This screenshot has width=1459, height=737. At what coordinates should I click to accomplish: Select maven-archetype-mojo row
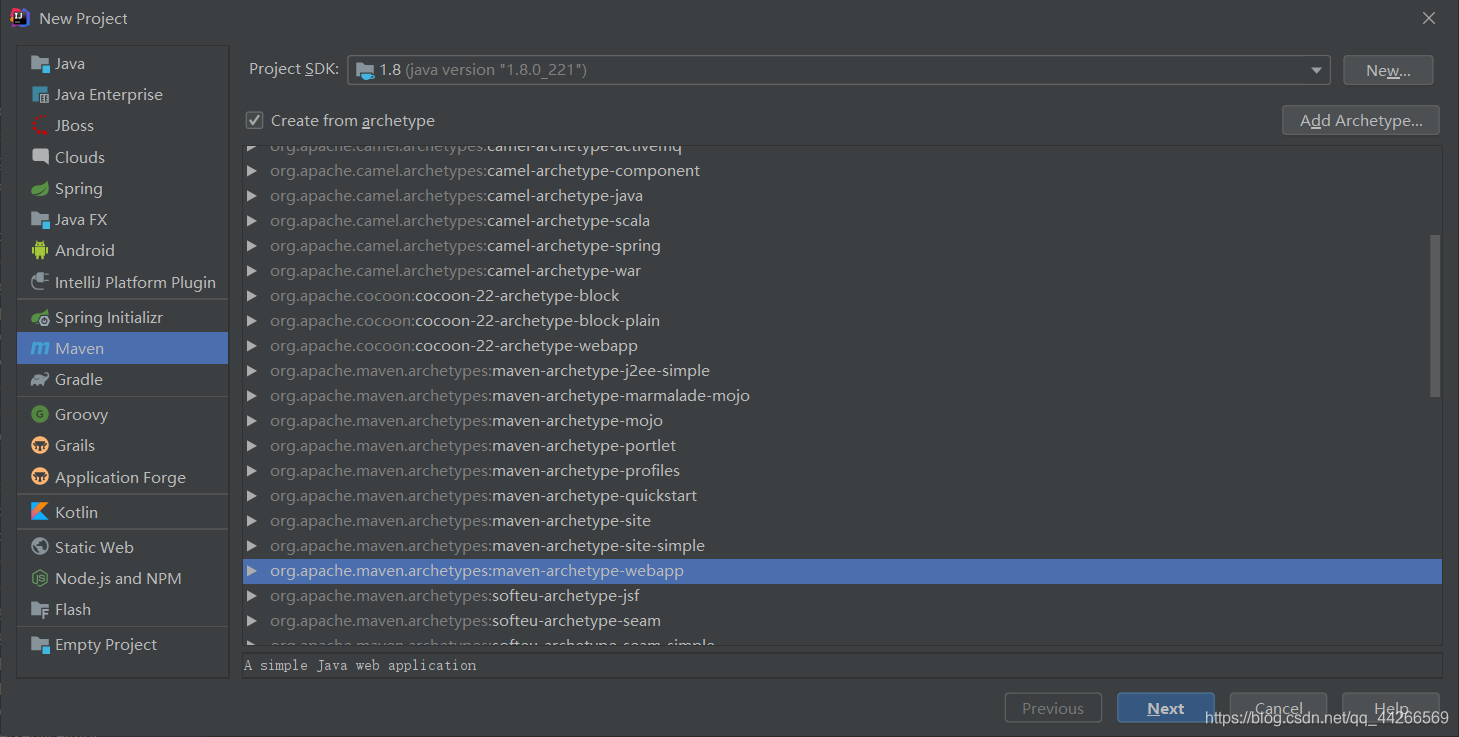coord(842,421)
